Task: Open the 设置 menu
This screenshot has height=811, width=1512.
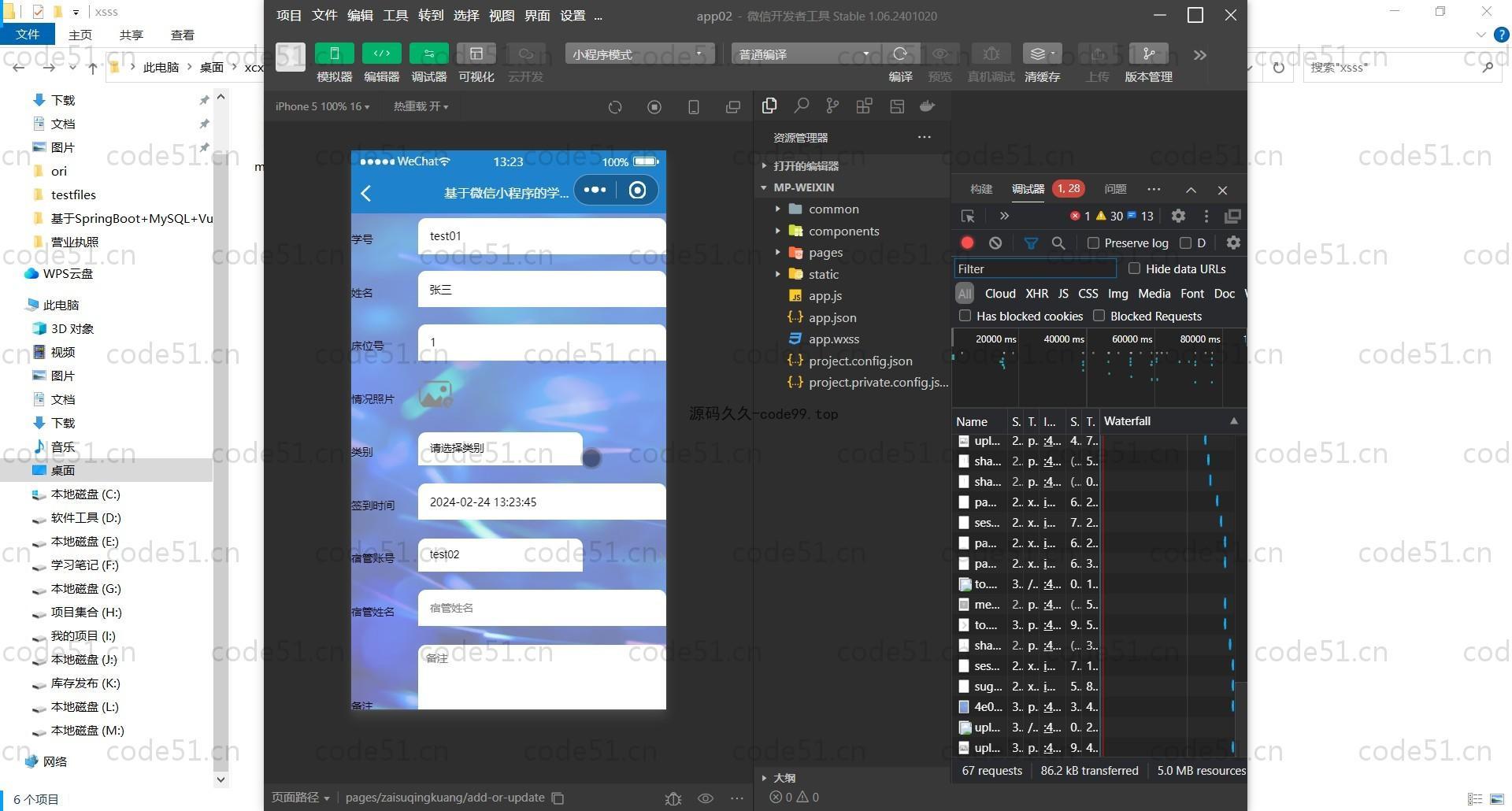Action: tap(573, 16)
